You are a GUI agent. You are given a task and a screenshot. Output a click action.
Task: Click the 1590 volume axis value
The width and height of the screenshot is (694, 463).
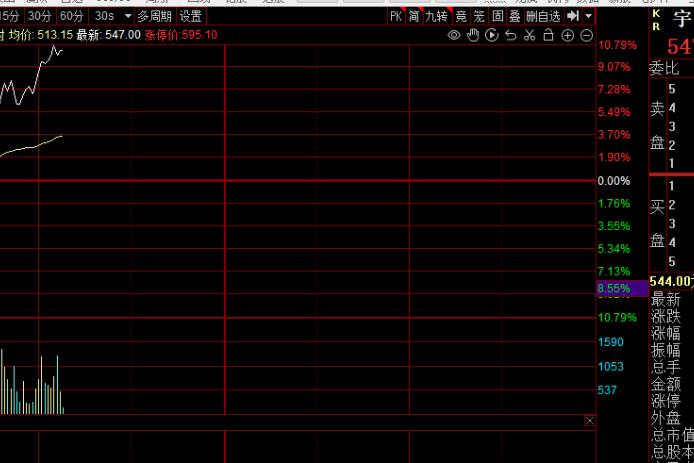610,342
